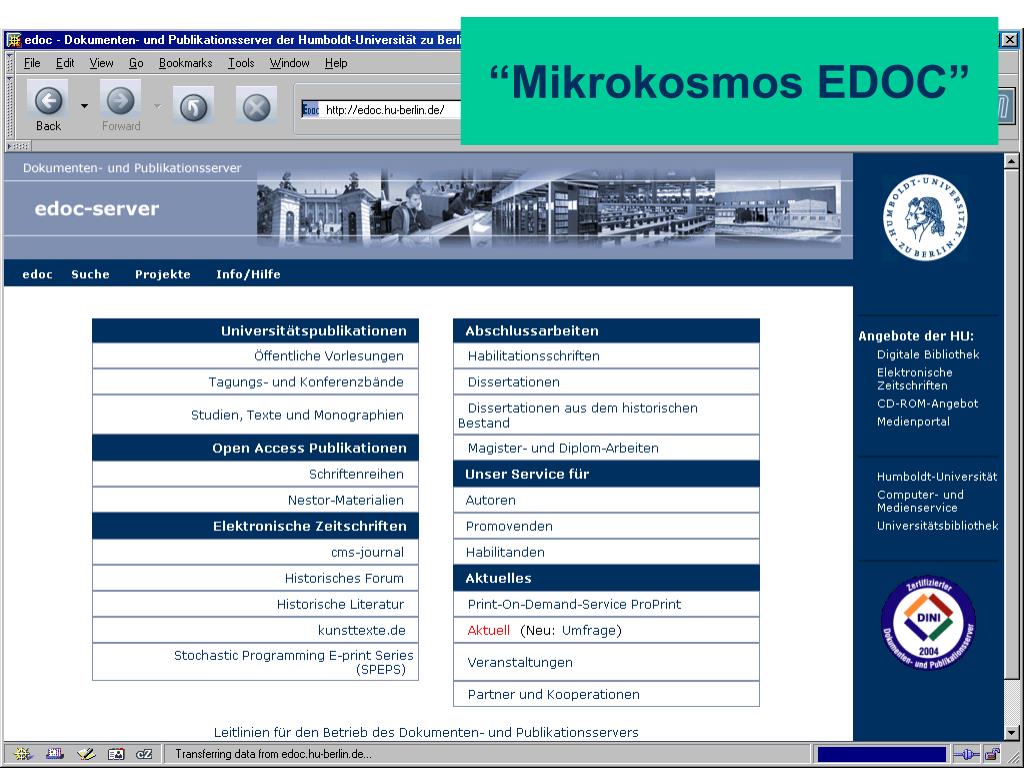Click the Stop loading icon

pos(256,108)
